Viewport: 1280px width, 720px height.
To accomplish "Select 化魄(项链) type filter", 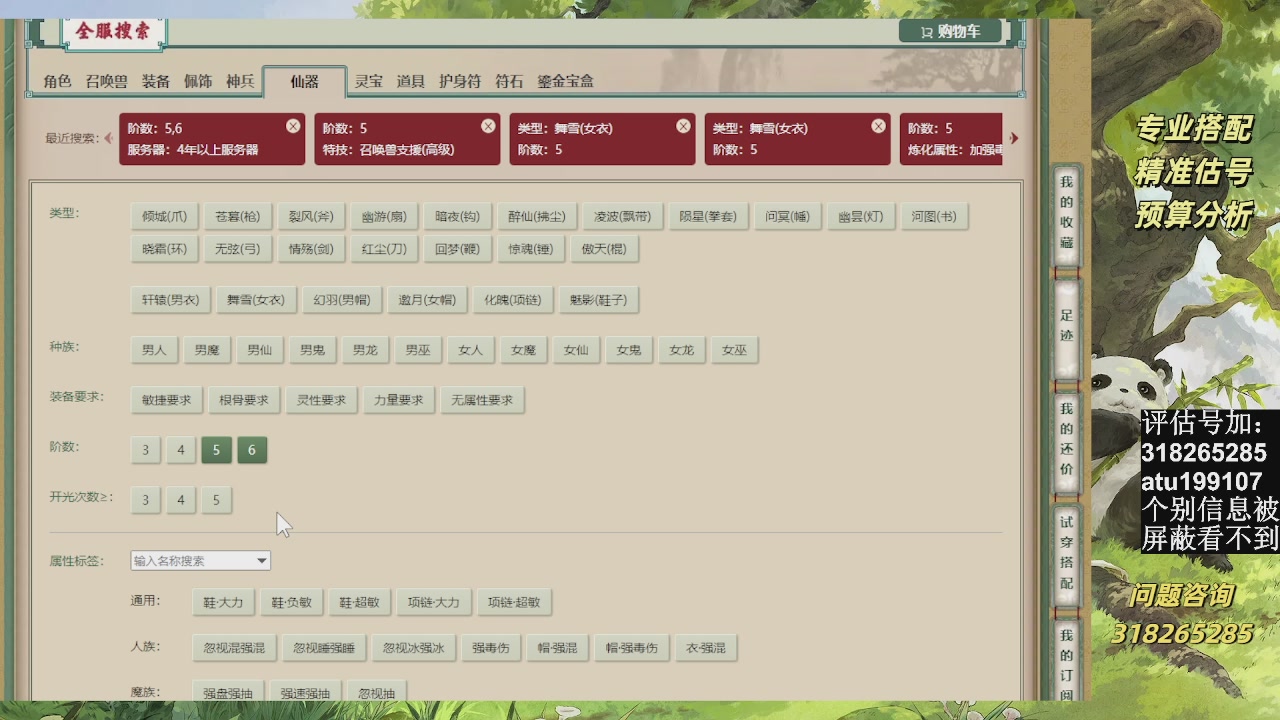I will click(512, 299).
